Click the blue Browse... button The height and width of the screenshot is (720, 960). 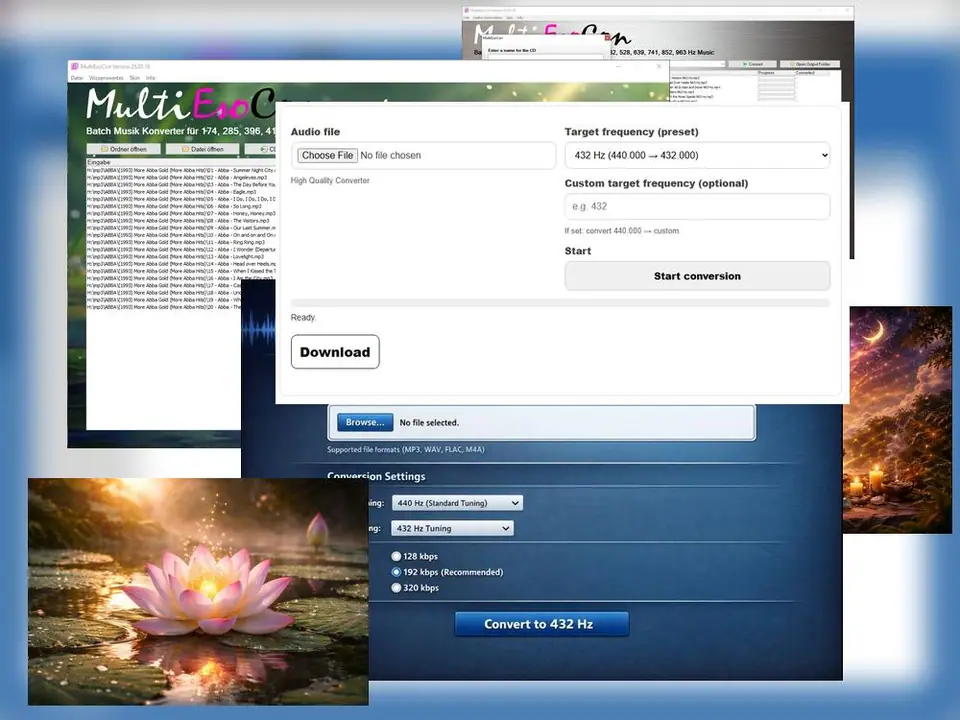point(363,422)
